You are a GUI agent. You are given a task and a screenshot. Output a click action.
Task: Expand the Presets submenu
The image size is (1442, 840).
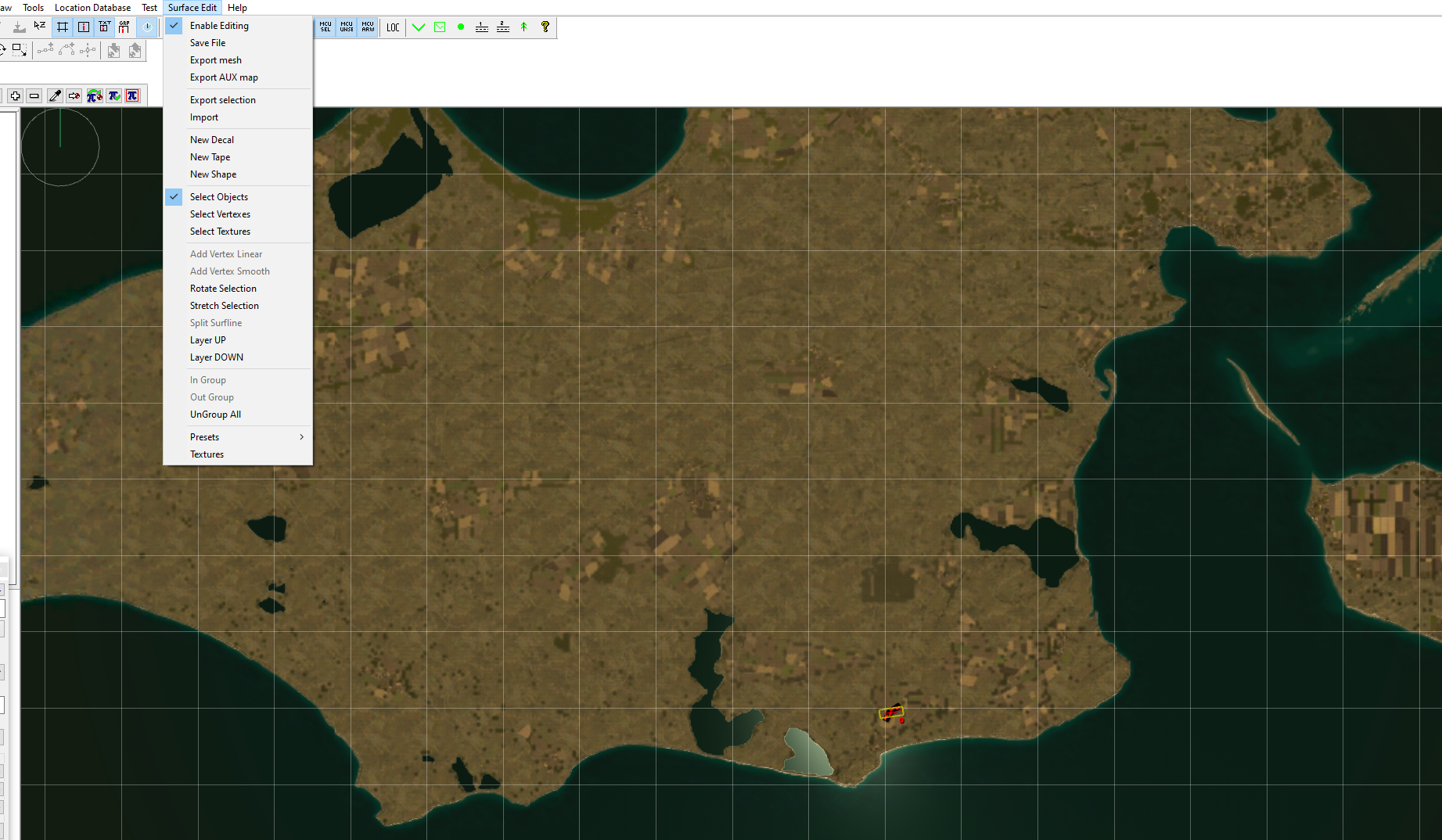(x=204, y=436)
